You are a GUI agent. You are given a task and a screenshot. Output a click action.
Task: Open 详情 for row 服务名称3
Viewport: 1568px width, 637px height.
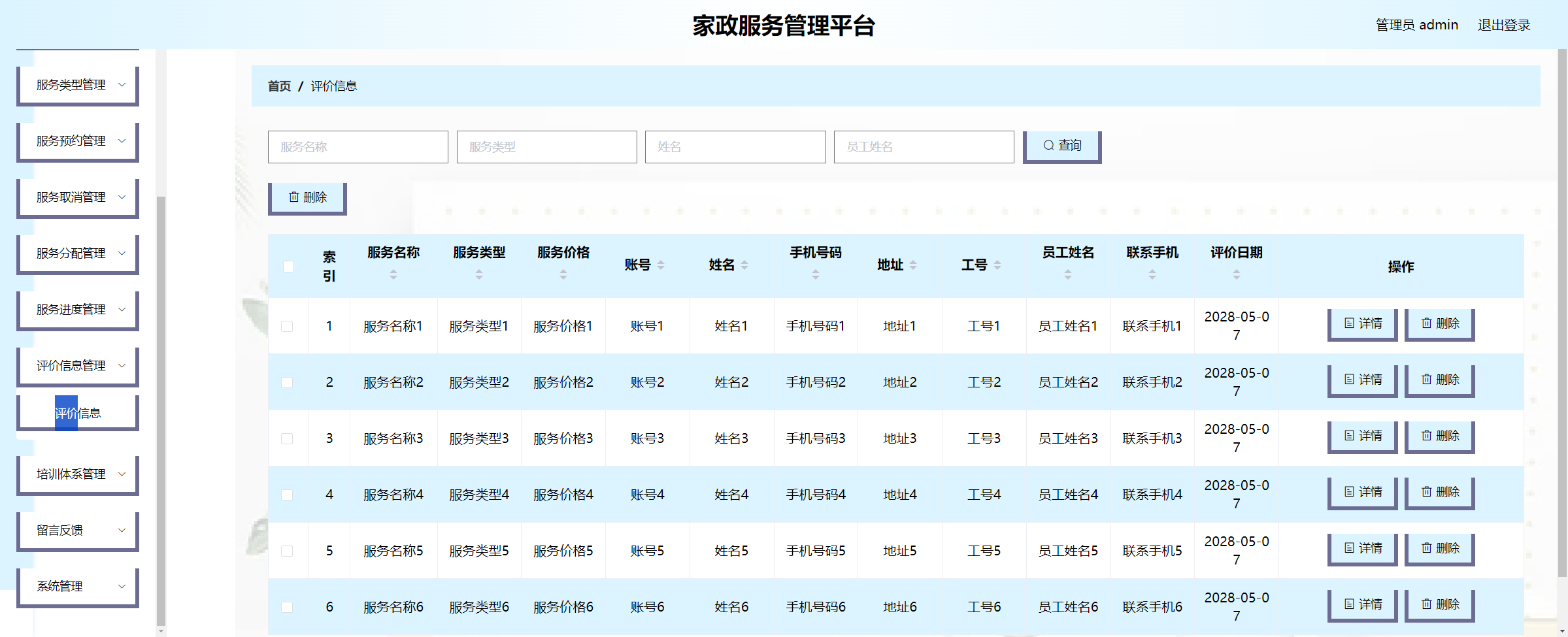click(x=1363, y=436)
